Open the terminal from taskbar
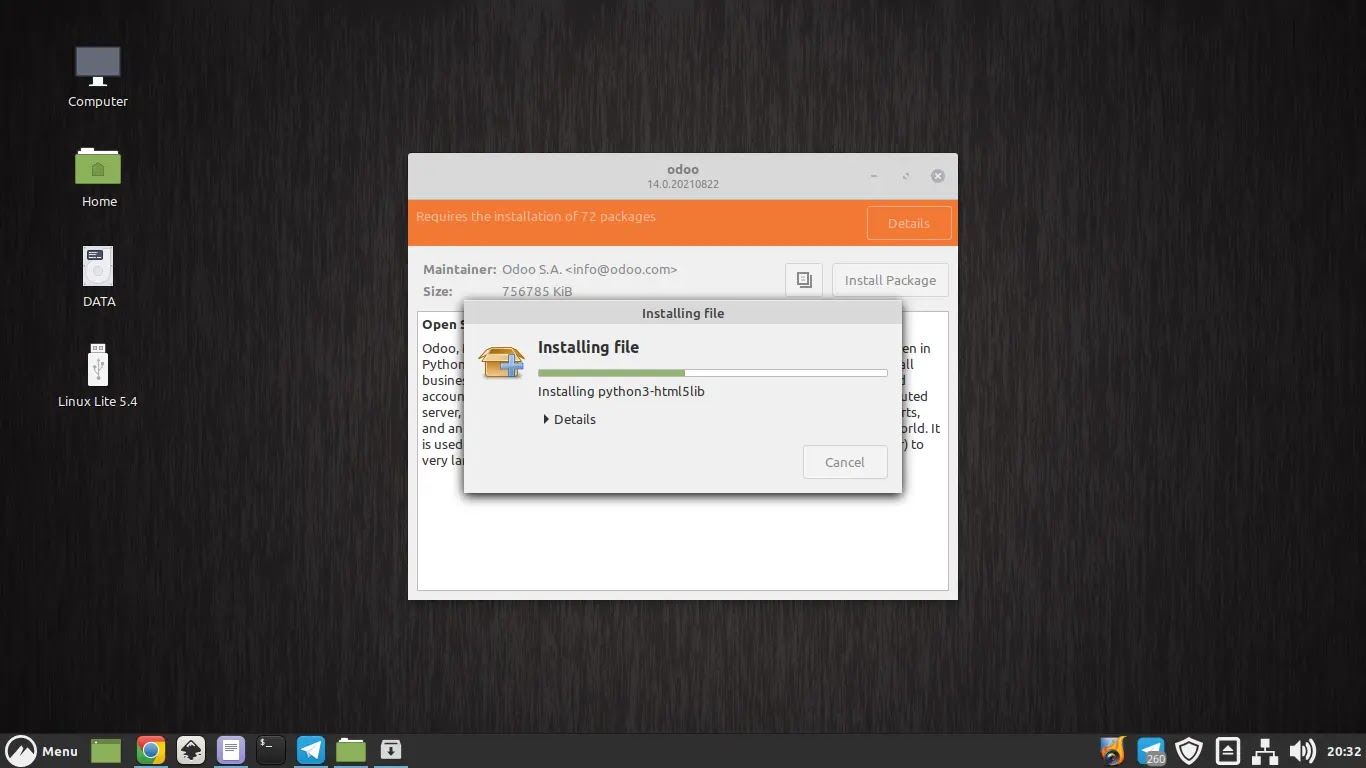This screenshot has width=1366, height=768. coord(271,750)
